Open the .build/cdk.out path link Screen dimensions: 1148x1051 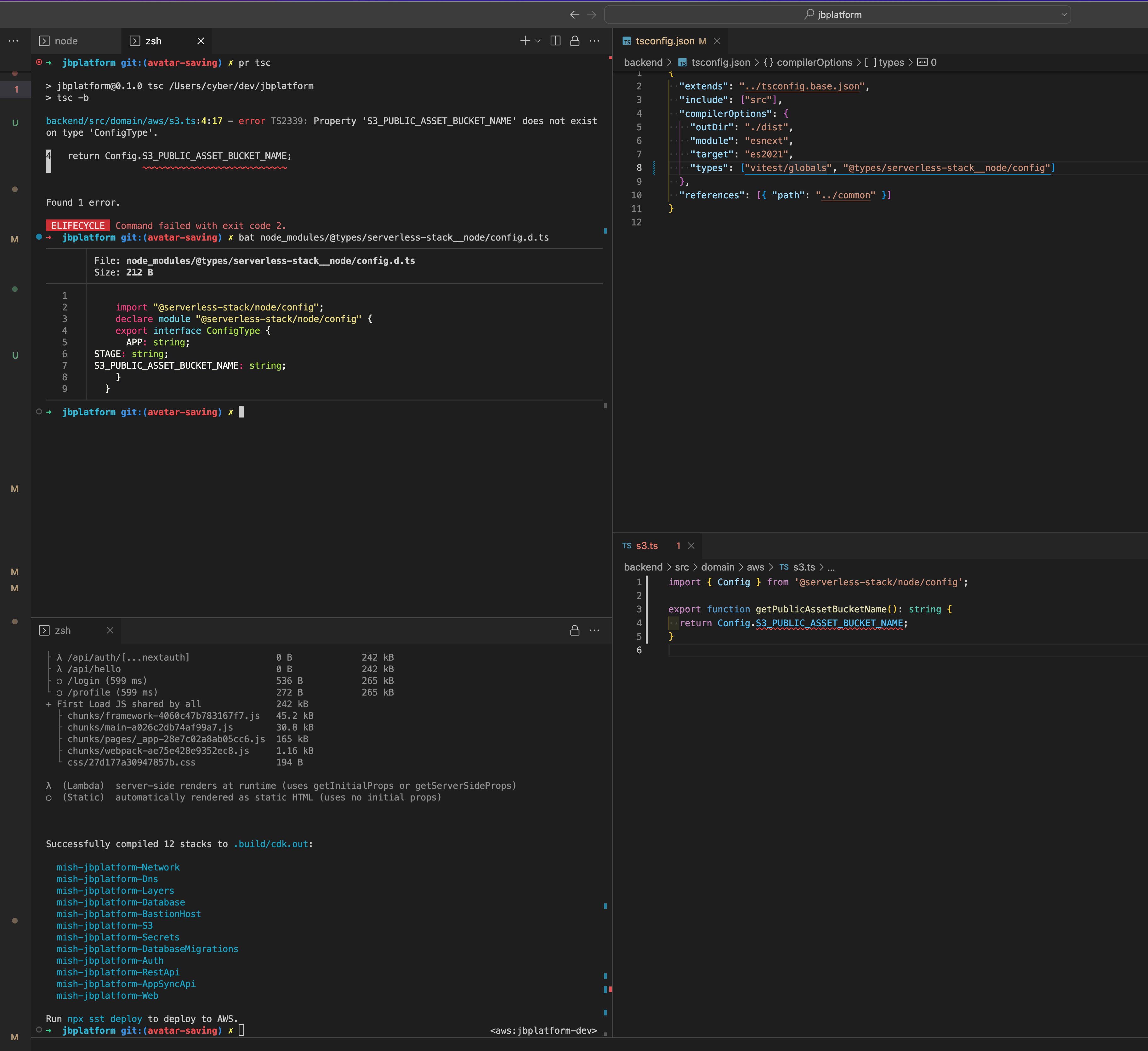(270, 844)
